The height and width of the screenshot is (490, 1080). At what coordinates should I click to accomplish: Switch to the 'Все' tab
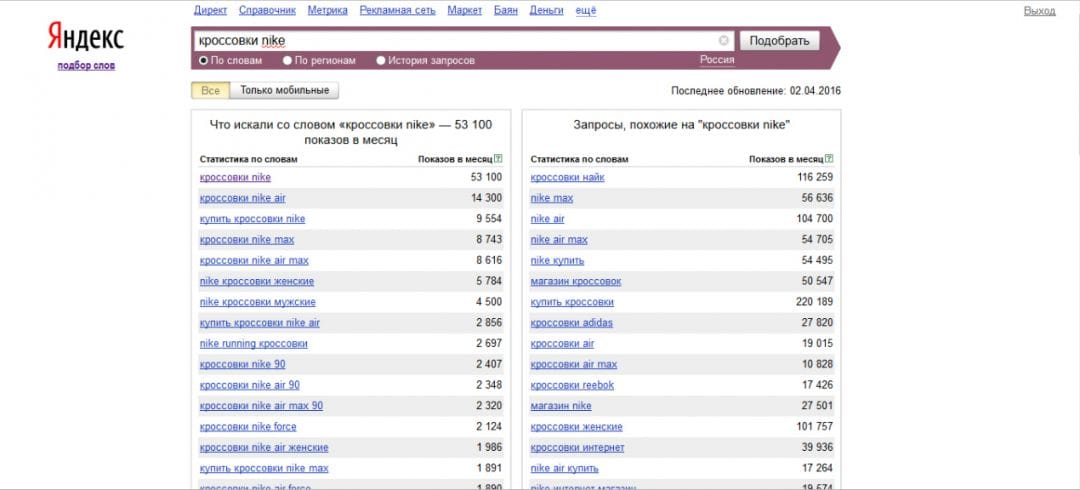211,90
